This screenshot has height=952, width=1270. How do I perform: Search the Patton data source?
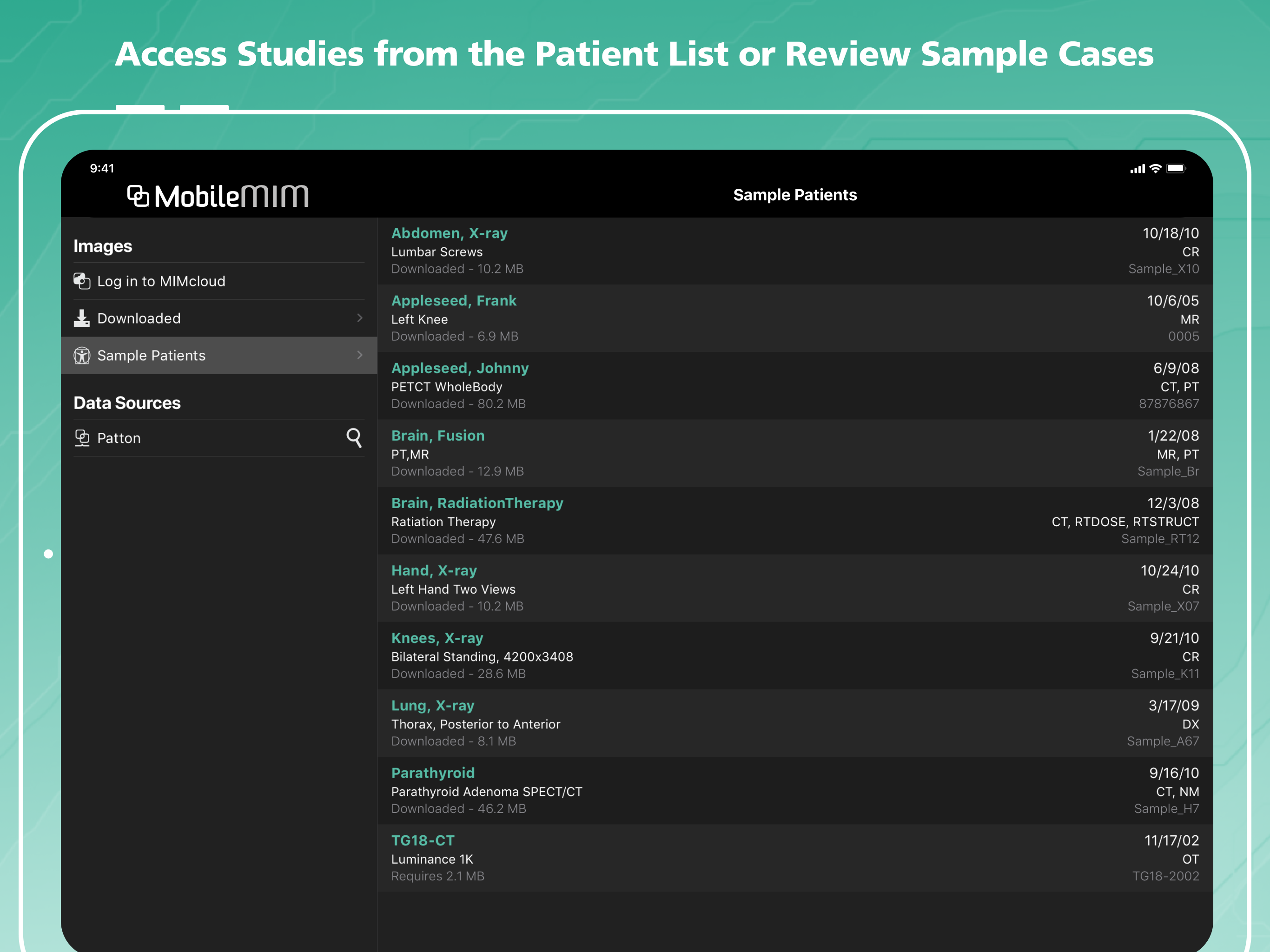coord(354,438)
